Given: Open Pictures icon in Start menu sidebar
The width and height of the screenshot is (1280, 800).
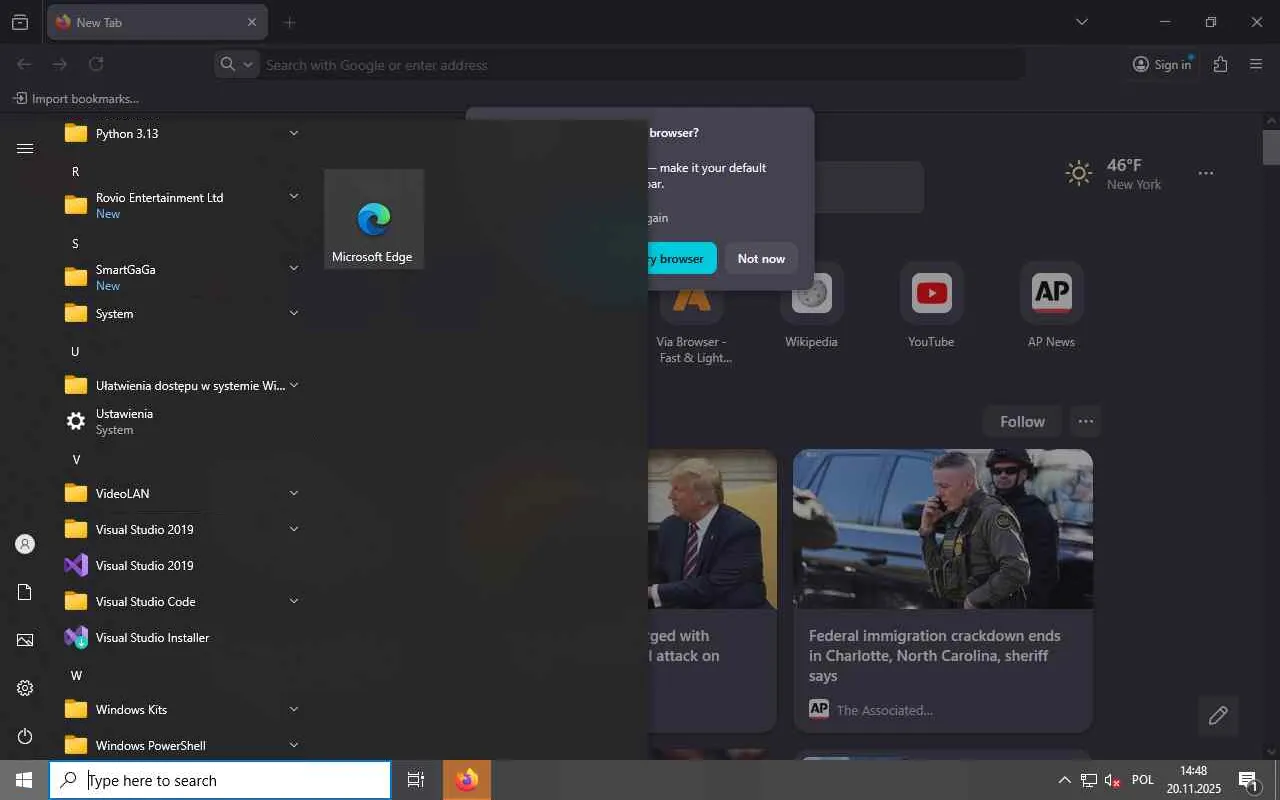Looking at the screenshot, I should coord(25,640).
